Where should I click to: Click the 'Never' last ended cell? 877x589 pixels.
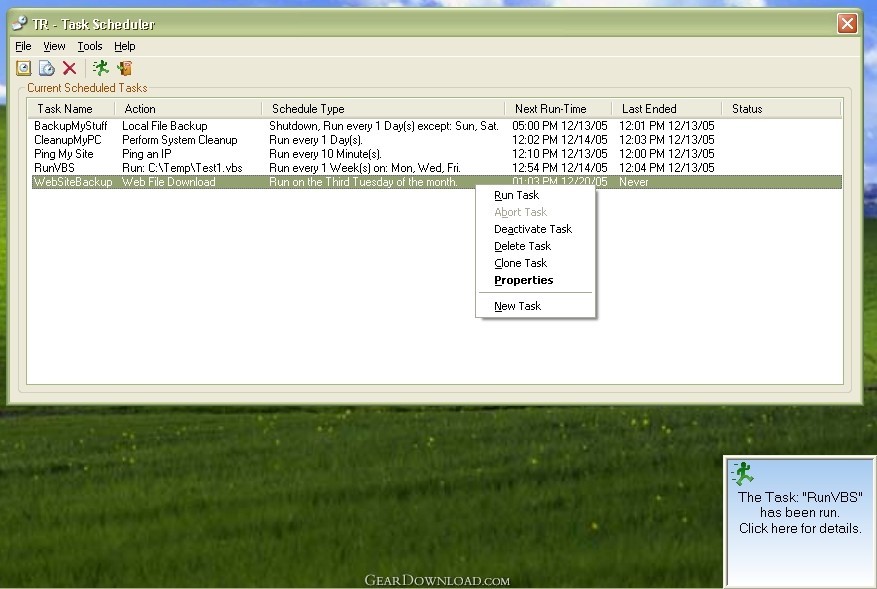click(634, 182)
